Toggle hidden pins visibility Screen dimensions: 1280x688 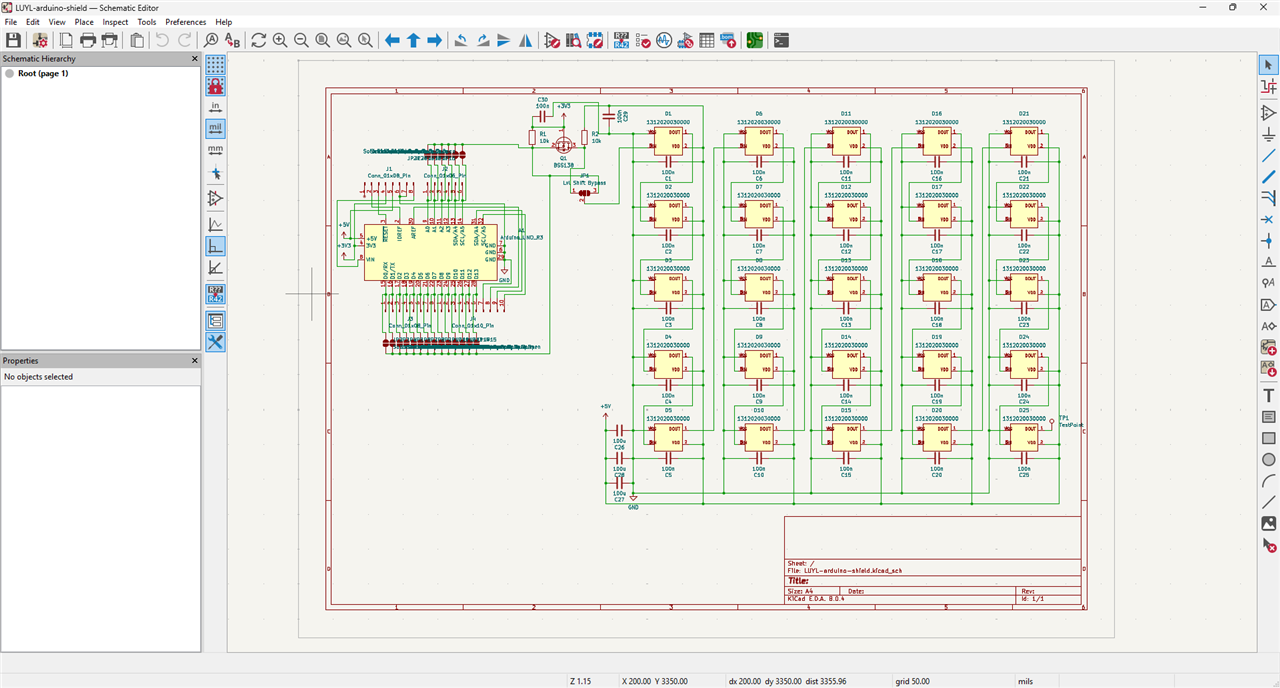coord(215,199)
